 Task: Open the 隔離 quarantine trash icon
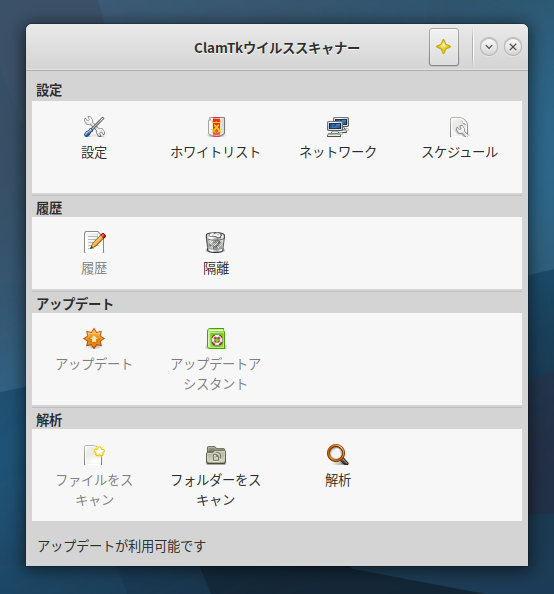point(216,242)
